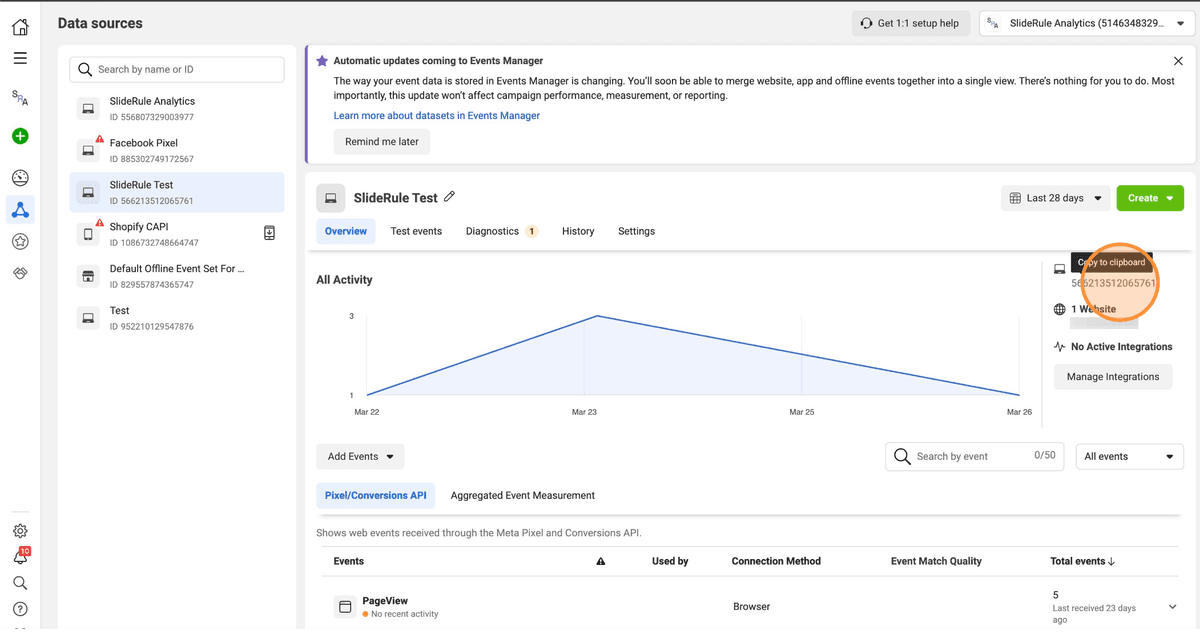This screenshot has width=1200, height=641.
Task: Open the hamburger menu icon
Action: [20, 58]
